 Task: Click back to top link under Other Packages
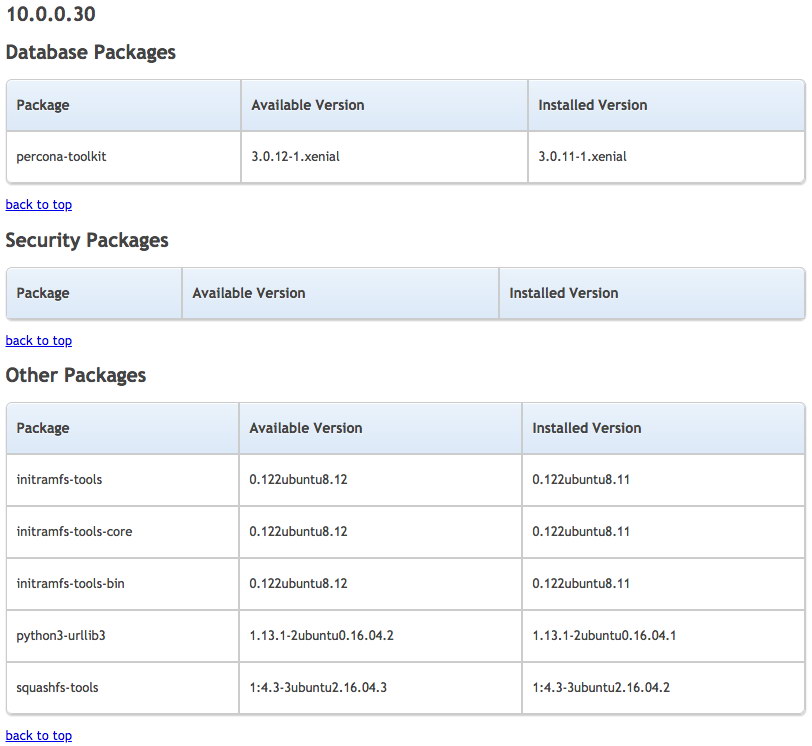[39, 736]
